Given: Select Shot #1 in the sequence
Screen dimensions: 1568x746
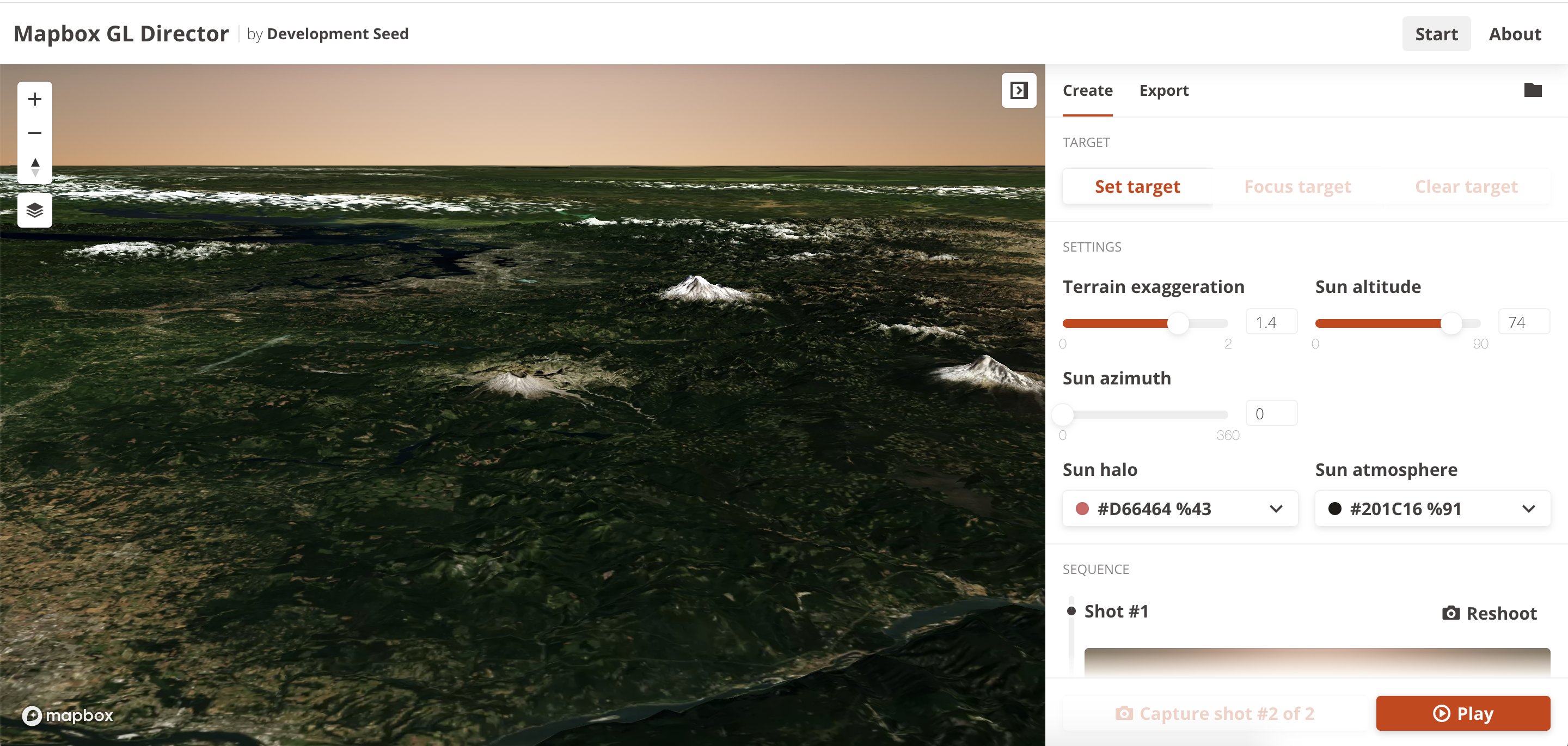Looking at the screenshot, I should 1116,612.
